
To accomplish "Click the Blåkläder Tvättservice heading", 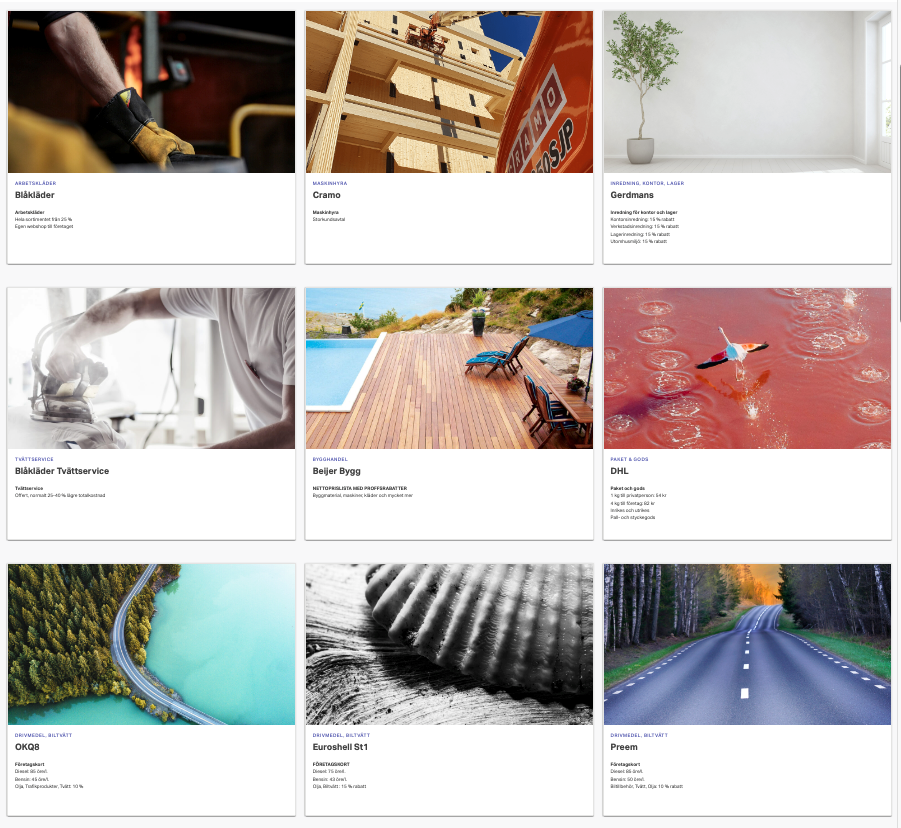I will pos(61,471).
